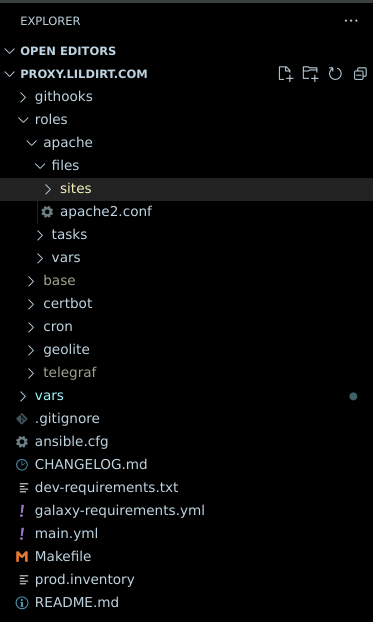This screenshot has width=373, height=622.
Task: Click the EXPLORER panel title
Action: (x=50, y=21)
